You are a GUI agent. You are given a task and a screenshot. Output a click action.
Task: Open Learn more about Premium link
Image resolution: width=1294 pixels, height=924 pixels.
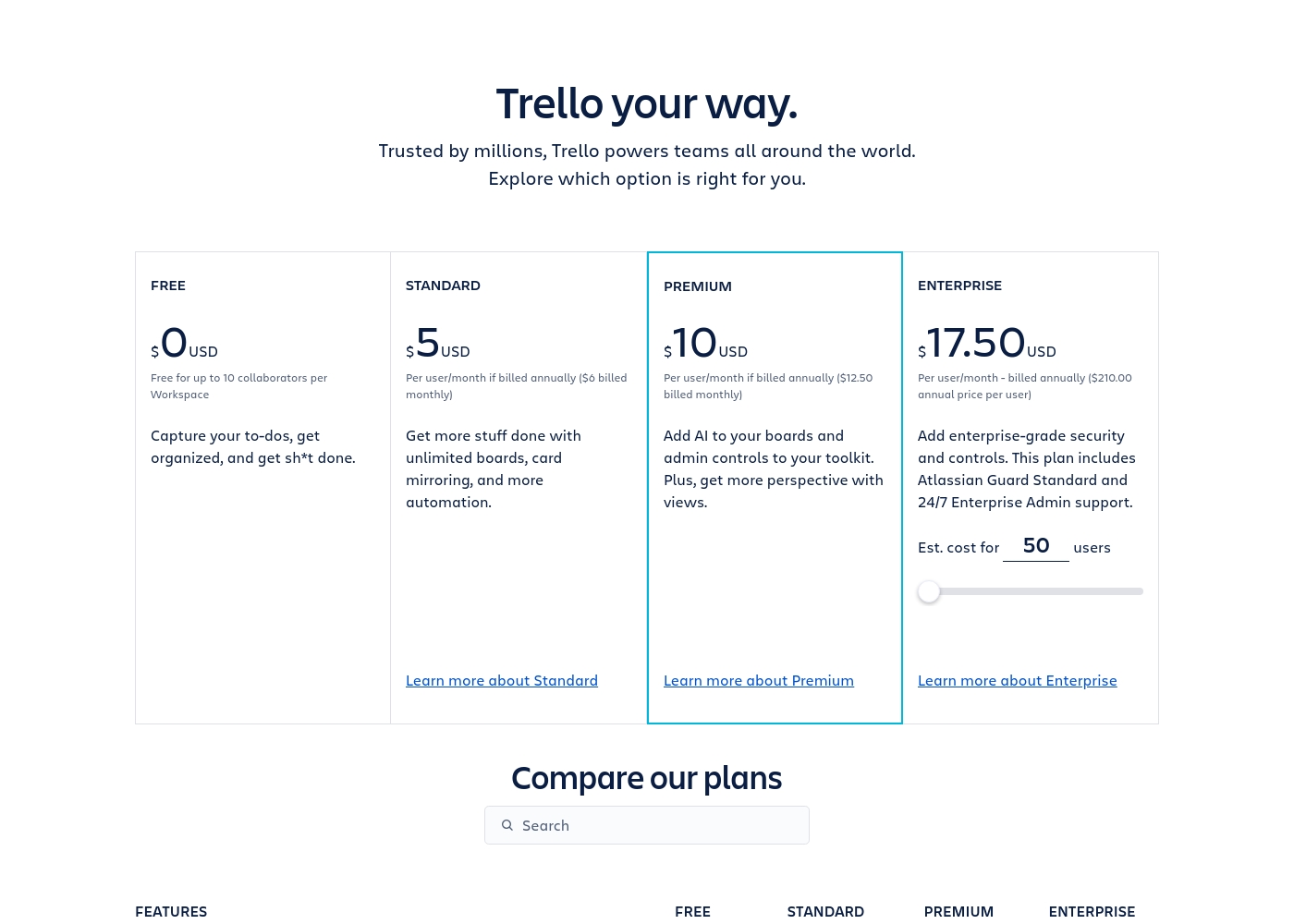tap(759, 680)
